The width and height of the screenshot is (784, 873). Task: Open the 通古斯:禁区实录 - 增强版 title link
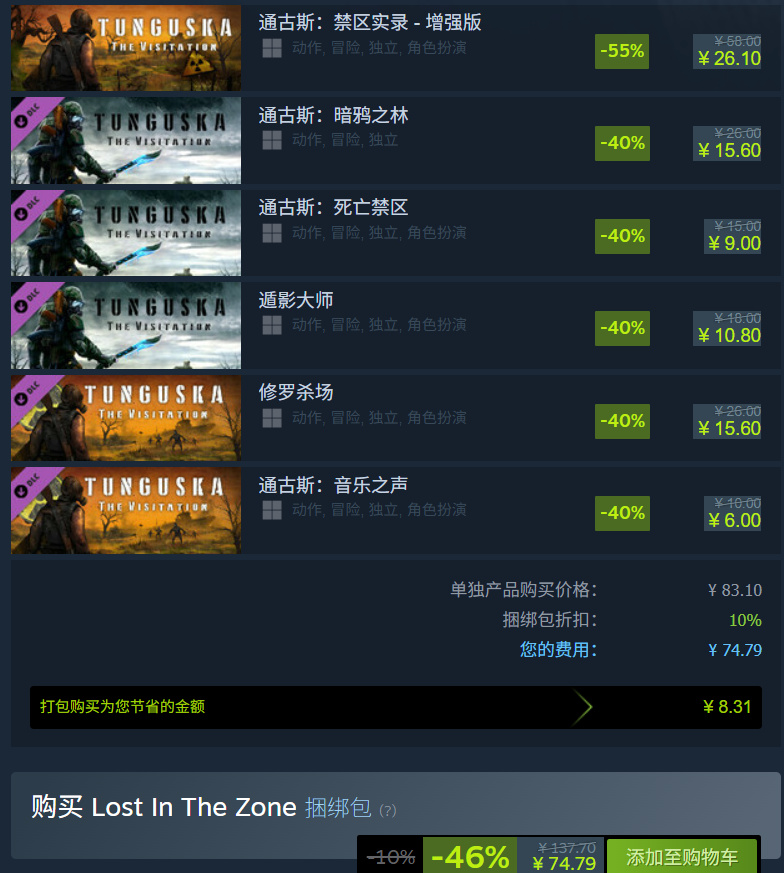[370, 23]
